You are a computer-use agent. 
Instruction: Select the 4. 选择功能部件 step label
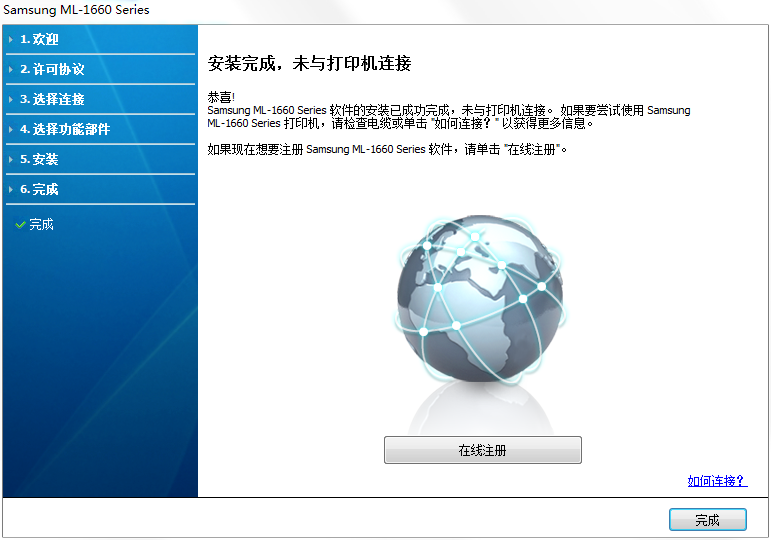[65, 130]
